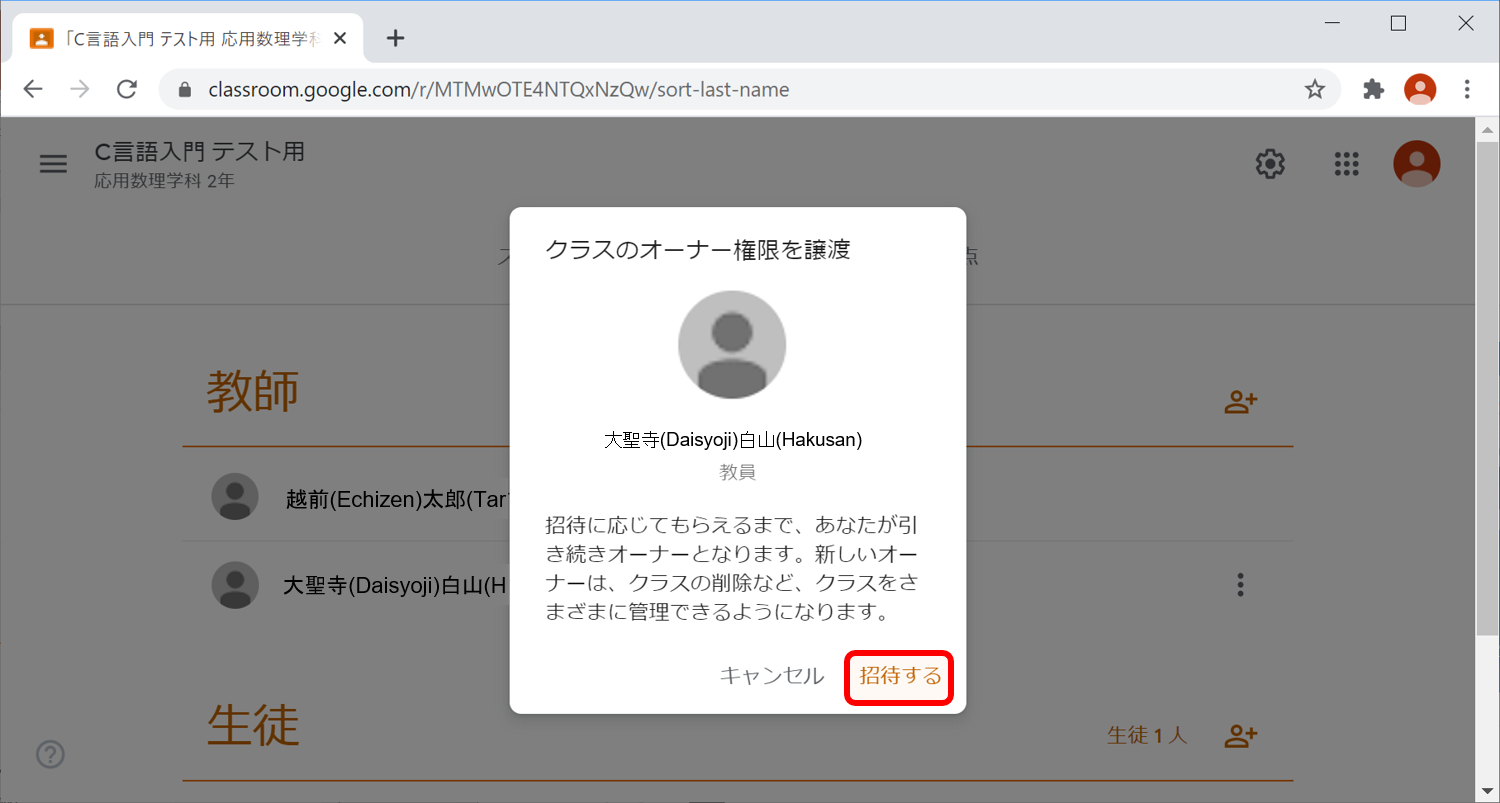The image size is (1500, 803).
Task: Click browser forward arrow
Action: pos(80,89)
